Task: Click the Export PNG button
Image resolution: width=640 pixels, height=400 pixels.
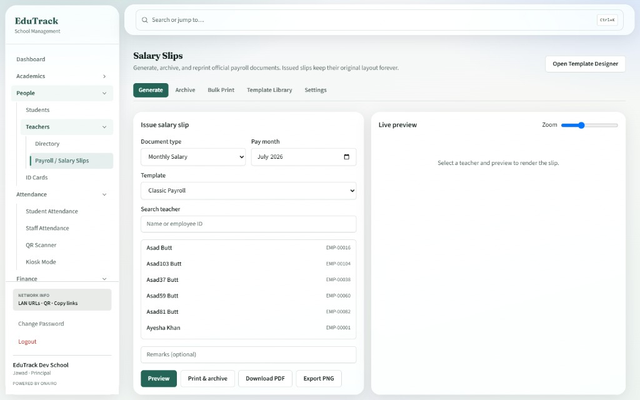Action: pos(319,378)
